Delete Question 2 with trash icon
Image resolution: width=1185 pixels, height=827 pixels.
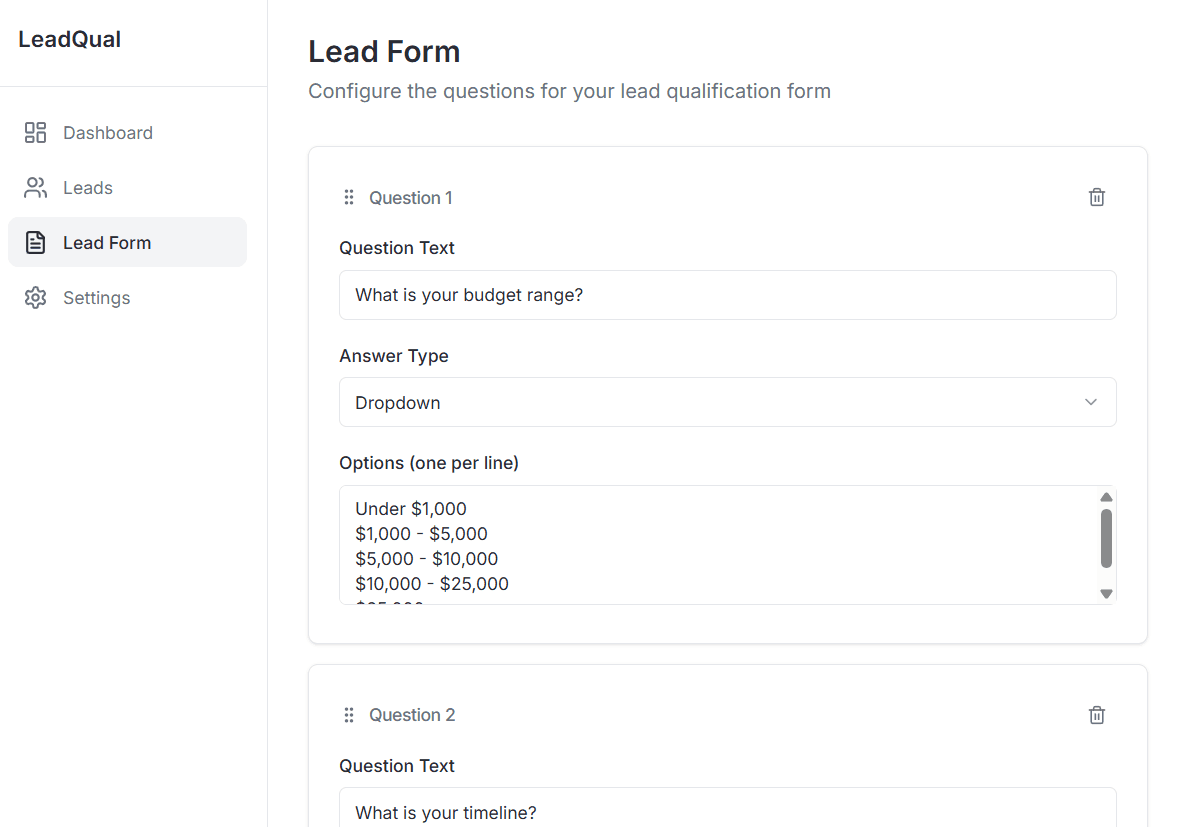tap(1097, 715)
